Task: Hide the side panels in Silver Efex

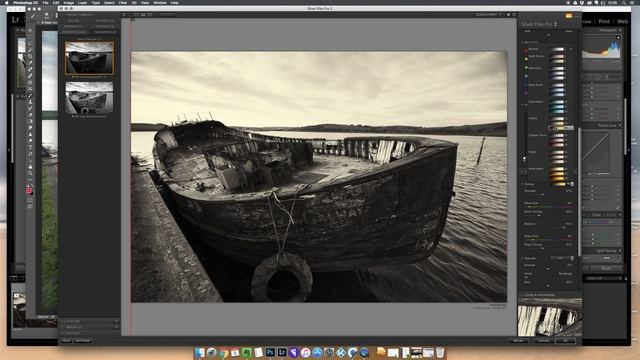Action: coord(514,14)
